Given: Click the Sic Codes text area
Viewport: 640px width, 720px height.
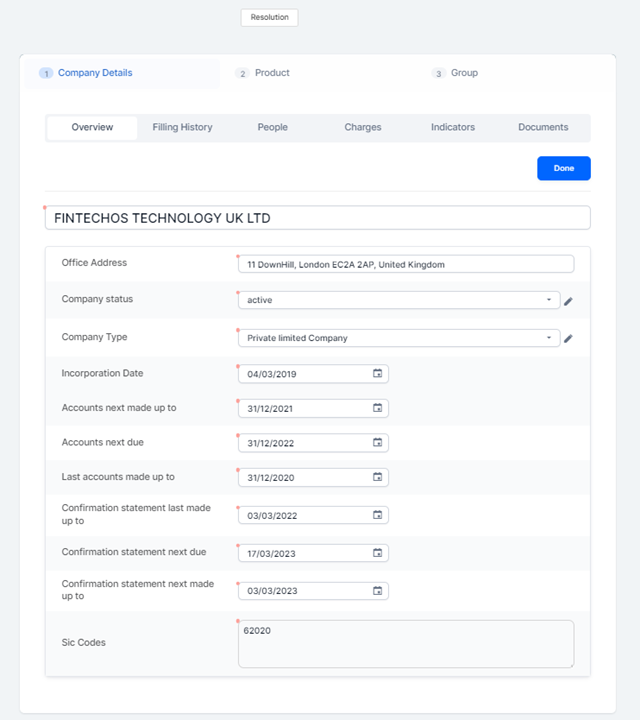Looking at the screenshot, I should [405, 644].
